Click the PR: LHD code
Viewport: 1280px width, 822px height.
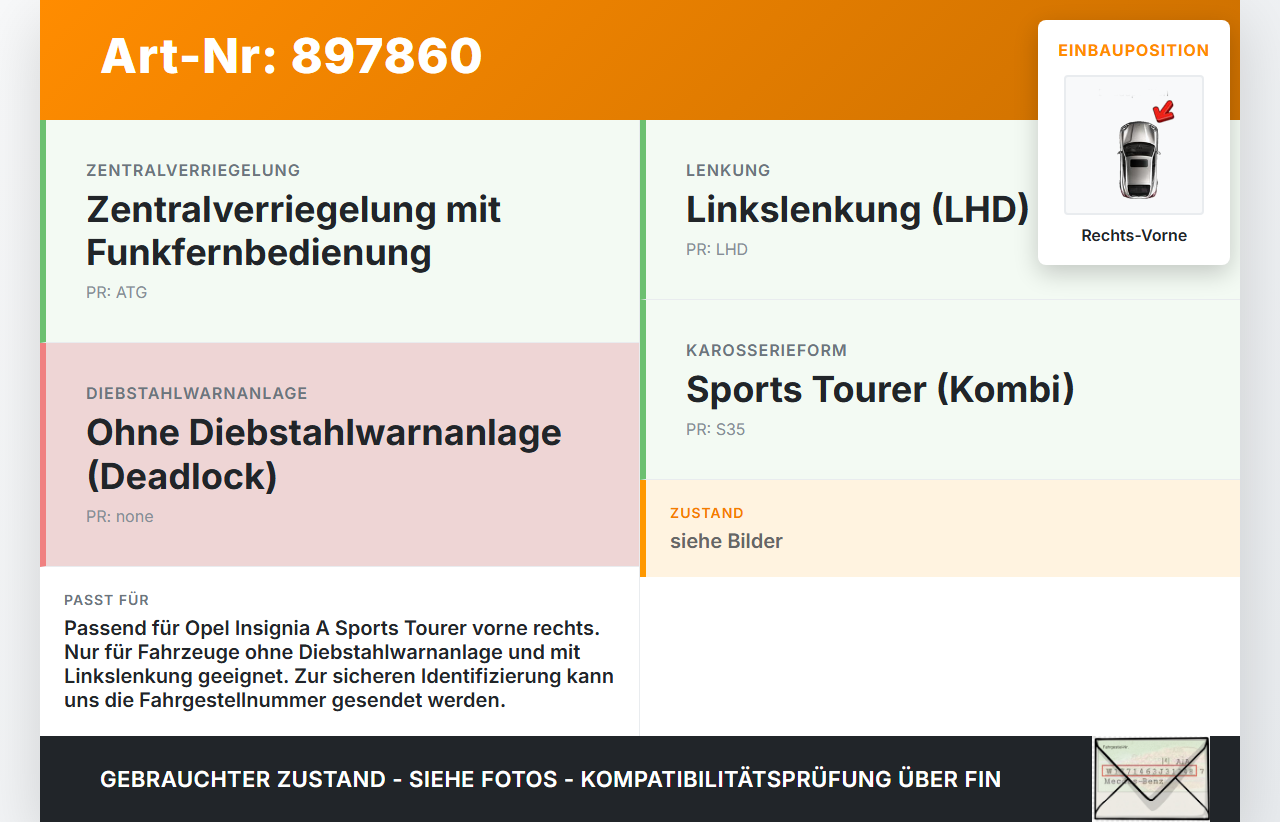pos(717,250)
